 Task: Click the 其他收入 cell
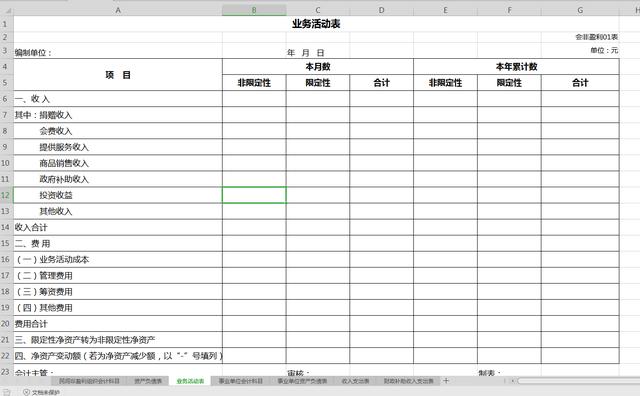coord(118,211)
